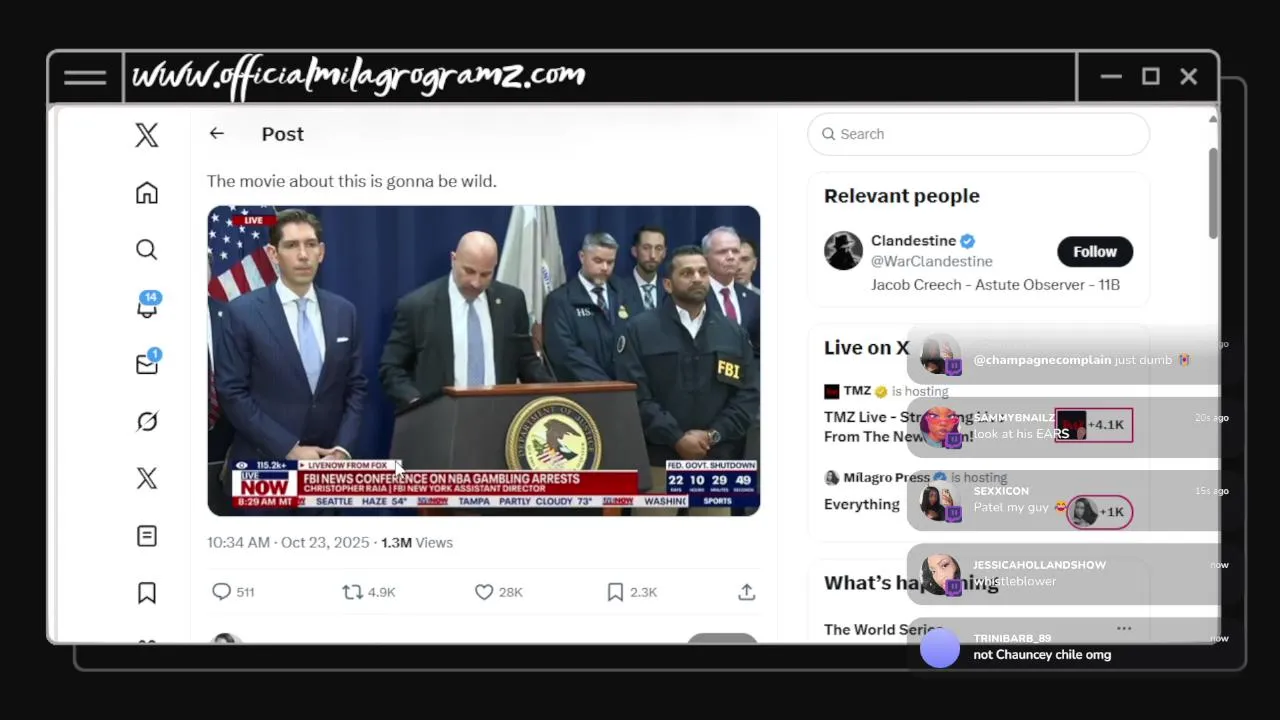
Task: Click chat message 'not Chauncey chile omg'
Action: click(1042, 655)
